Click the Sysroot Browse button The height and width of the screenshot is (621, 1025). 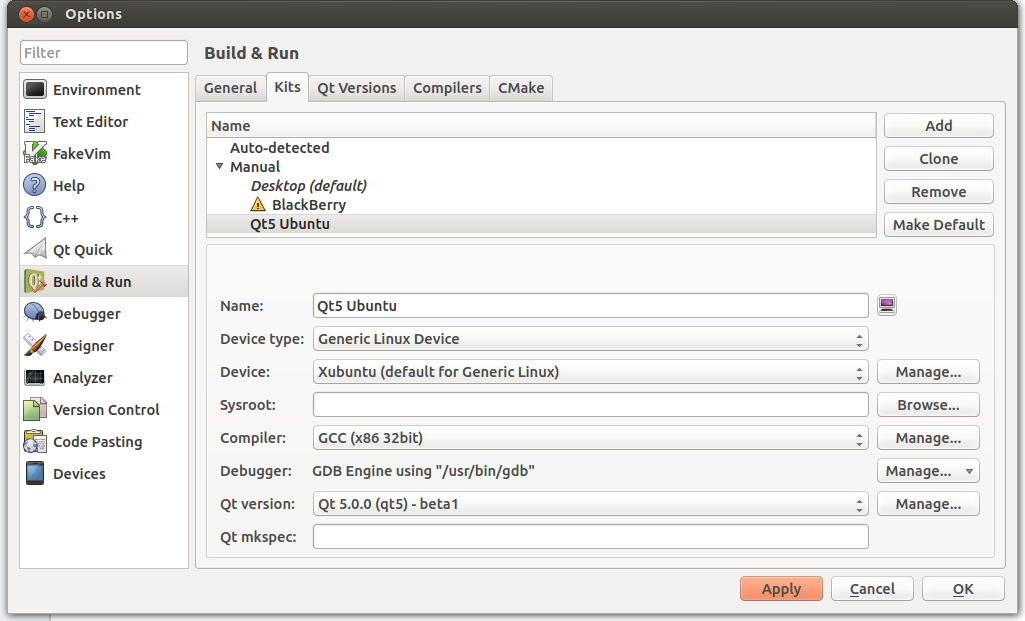(928, 405)
